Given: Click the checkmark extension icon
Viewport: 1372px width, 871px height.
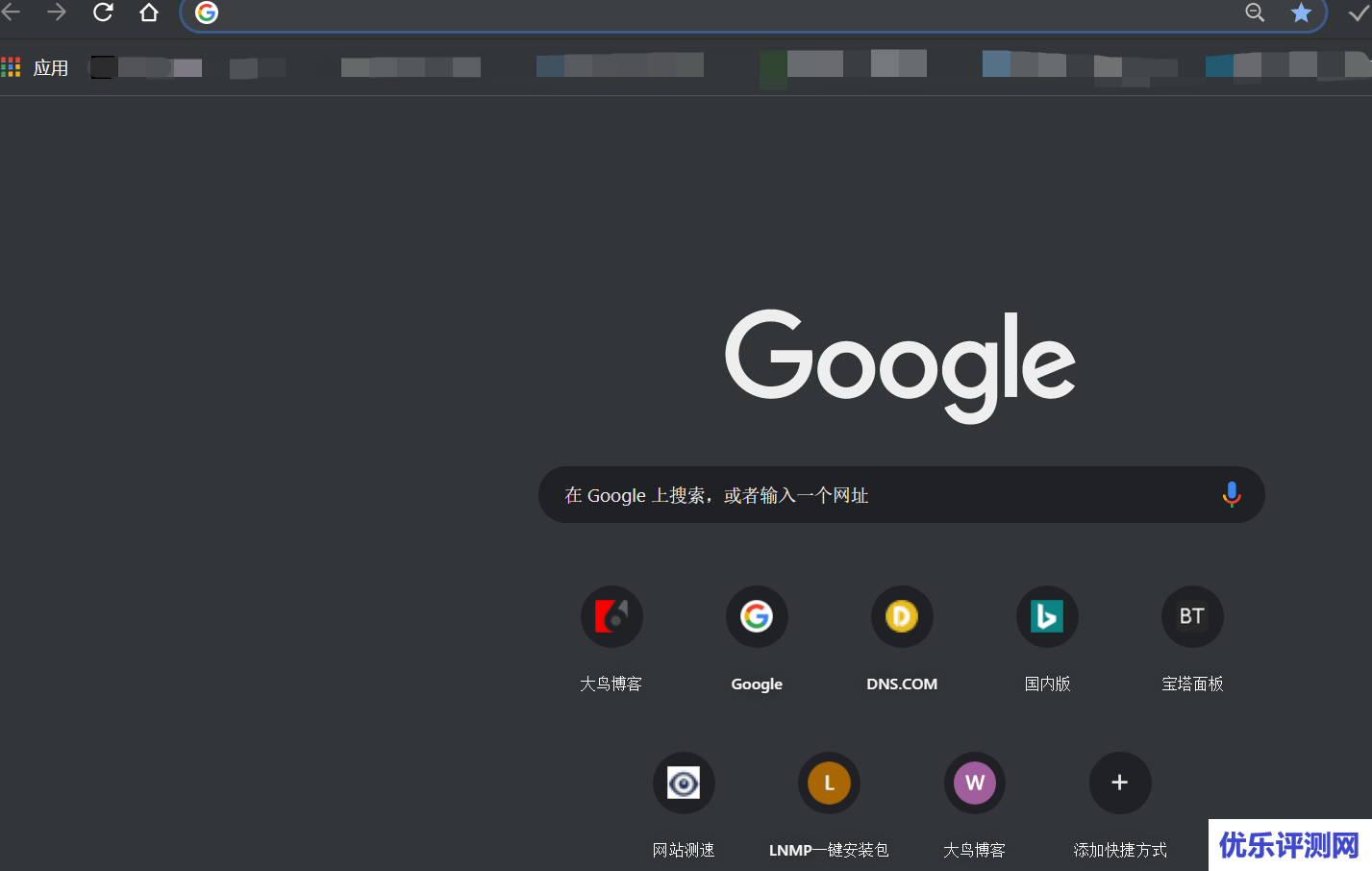Looking at the screenshot, I should [1359, 12].
